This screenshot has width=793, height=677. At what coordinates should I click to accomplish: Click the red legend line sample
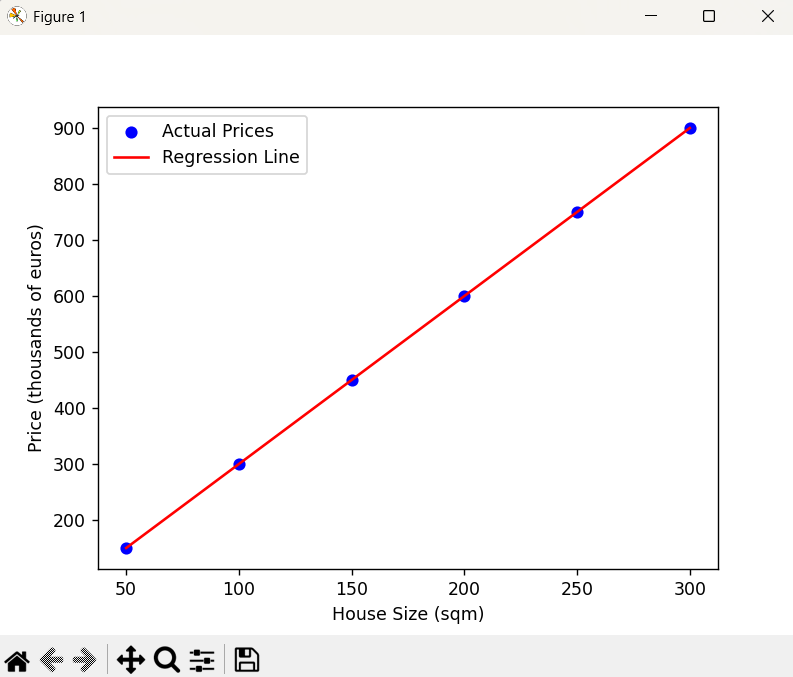point(132,158)
